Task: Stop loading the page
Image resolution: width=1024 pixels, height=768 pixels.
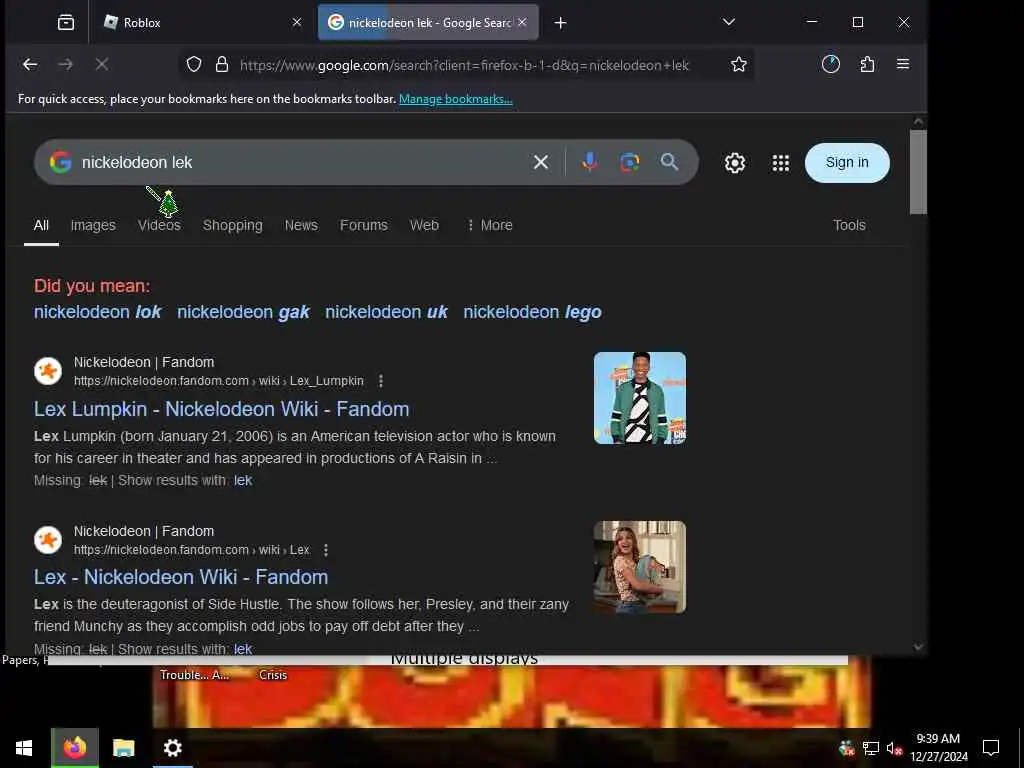Action: [x=102, y=64]
